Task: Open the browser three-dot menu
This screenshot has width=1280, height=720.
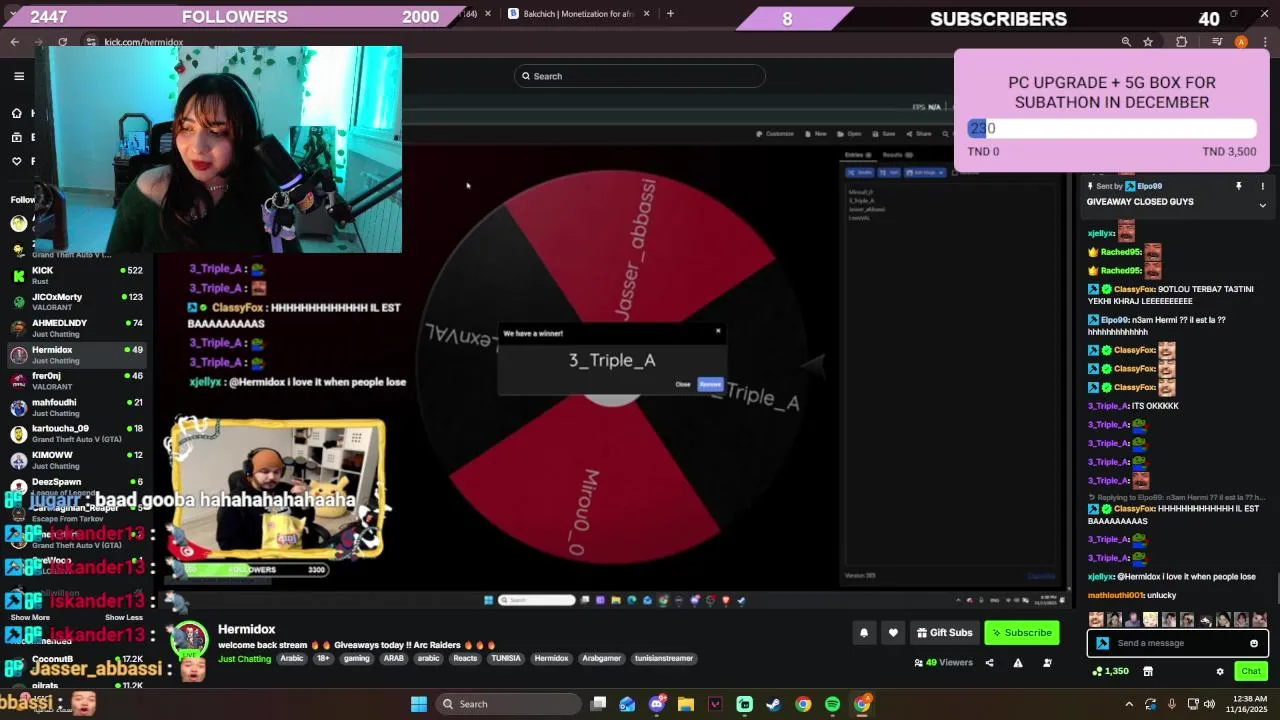Action: click(1266, 42)
